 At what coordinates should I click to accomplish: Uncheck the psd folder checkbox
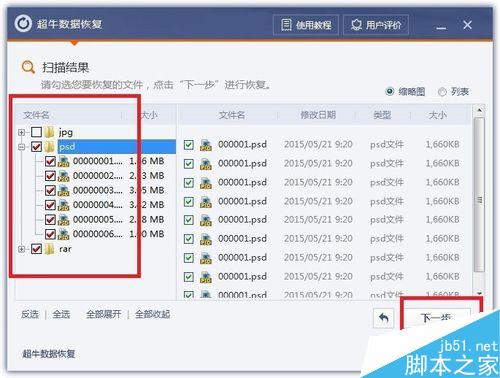(36, 147)
